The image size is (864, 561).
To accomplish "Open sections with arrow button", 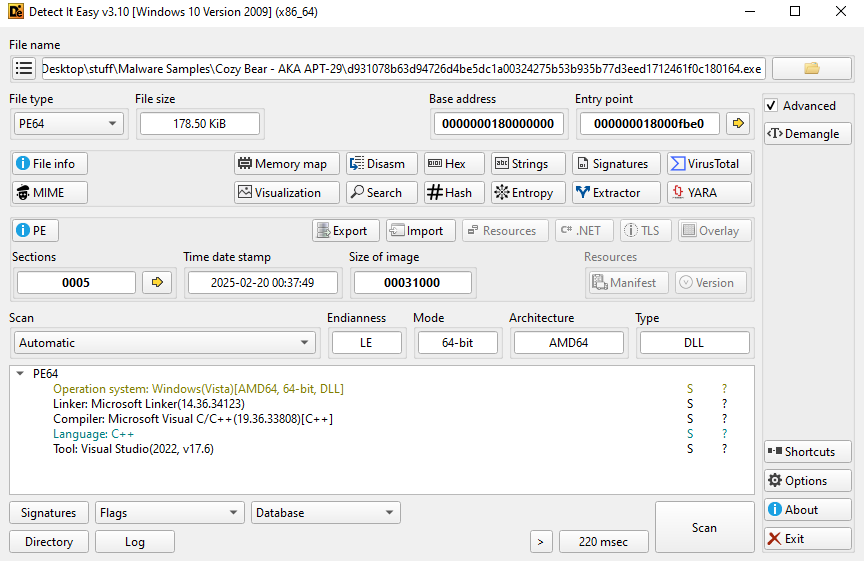I will coord(157,282).
